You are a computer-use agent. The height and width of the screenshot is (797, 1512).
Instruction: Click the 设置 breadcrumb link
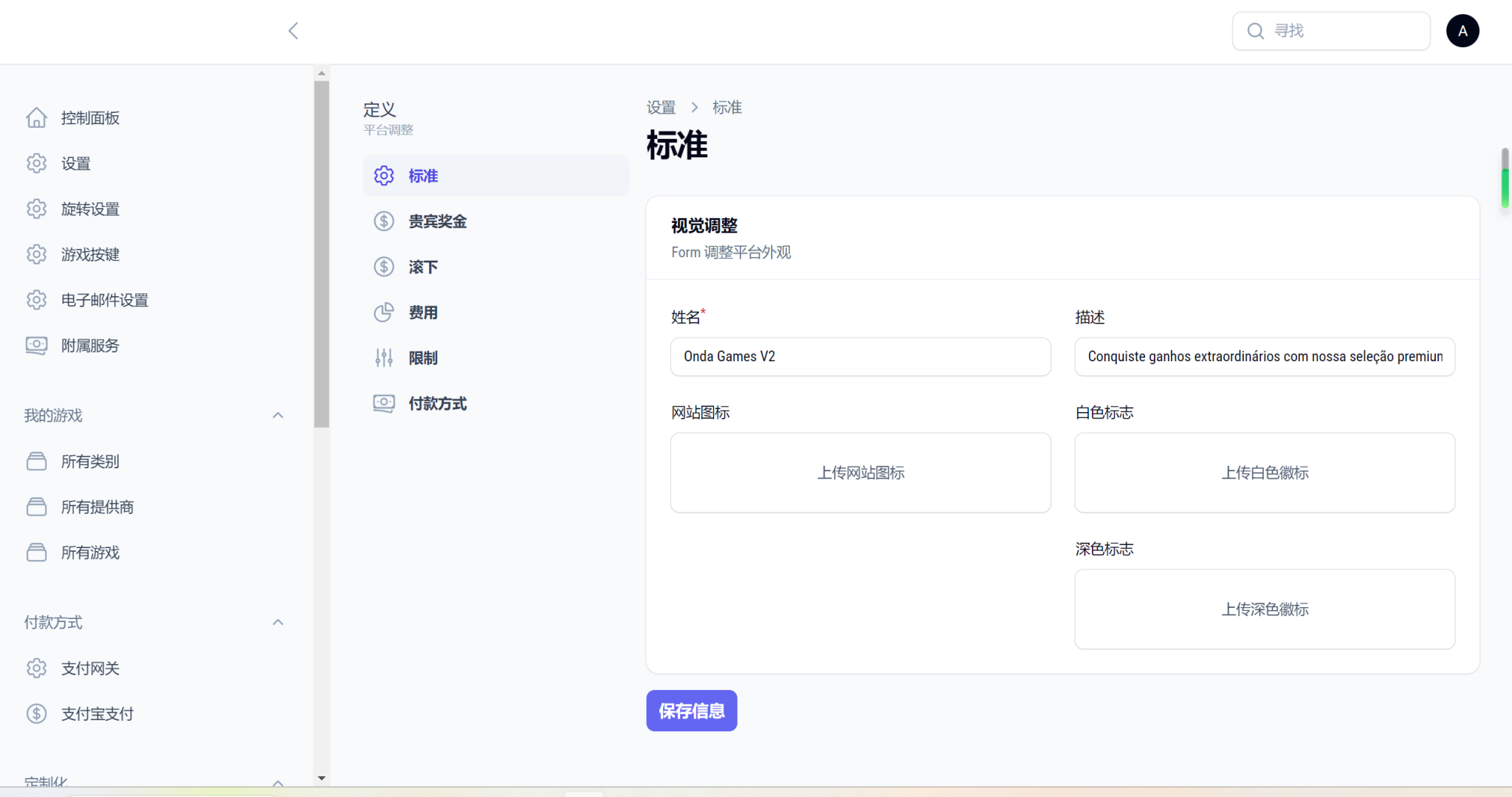click(x=661, y=108)
